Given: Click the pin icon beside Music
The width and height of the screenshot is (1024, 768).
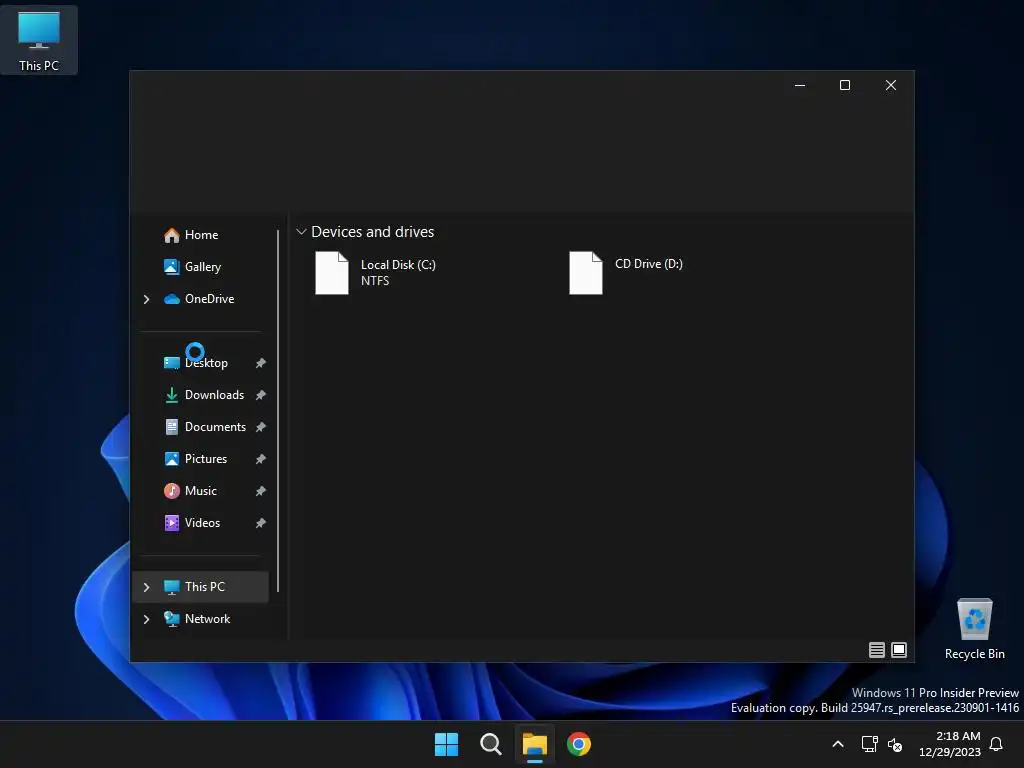Looking at the screenshot, I should coord(261,491).
